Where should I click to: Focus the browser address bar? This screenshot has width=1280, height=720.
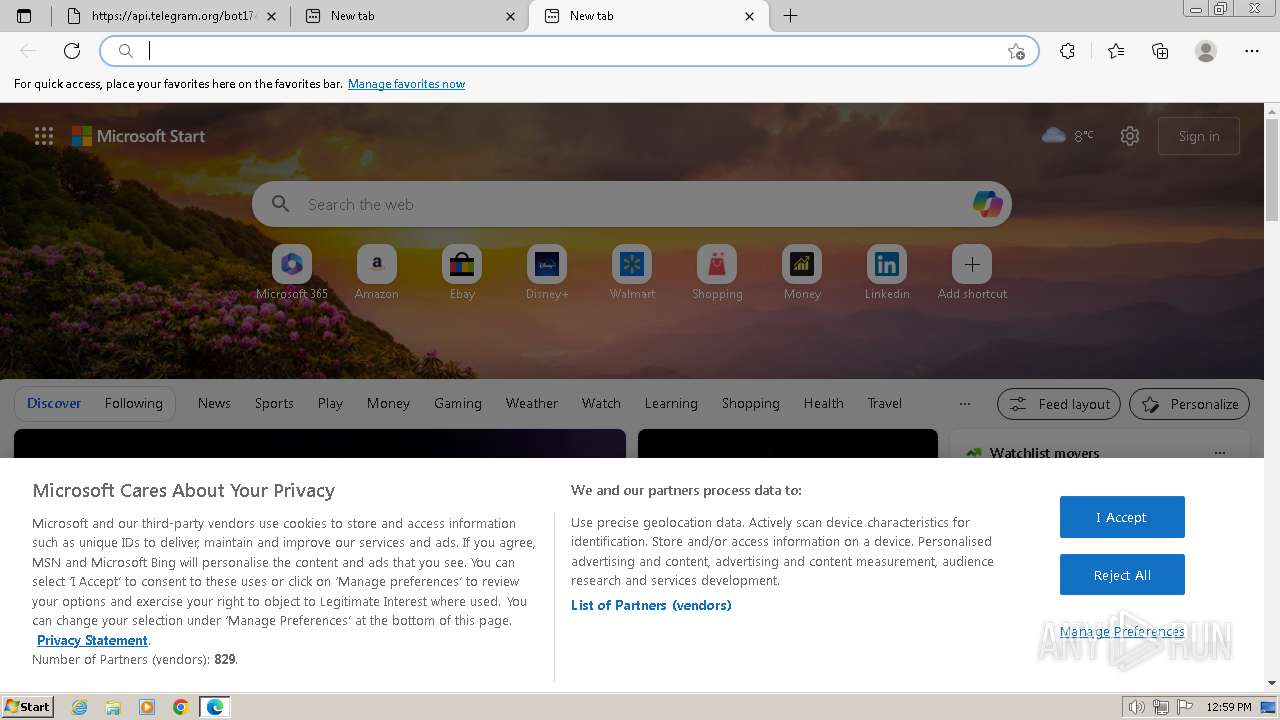(x=570, y=51)
